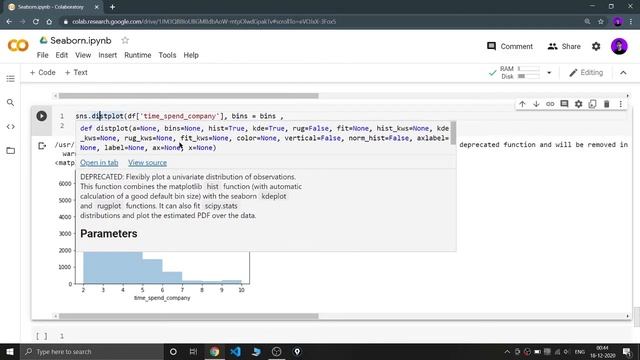640x360 pixels.
Task: Add a new Text cell
Action: 76,73
